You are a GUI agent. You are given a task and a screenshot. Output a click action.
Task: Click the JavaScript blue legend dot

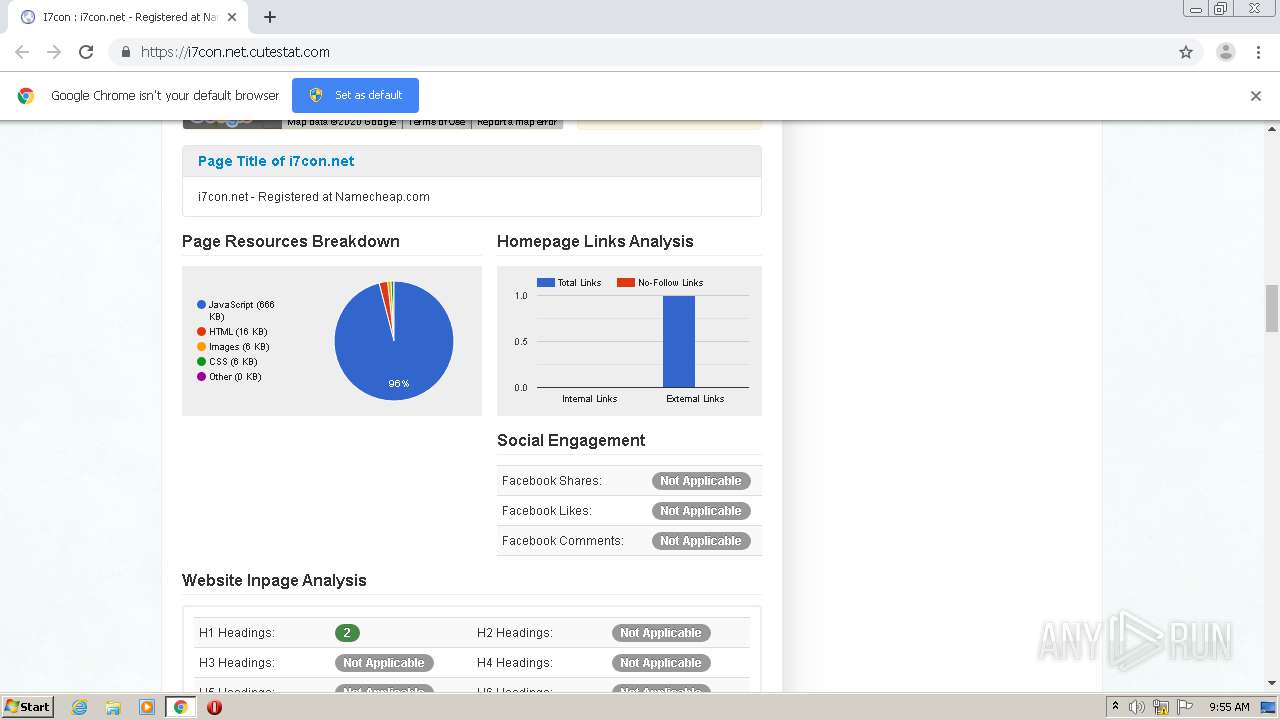[201, 304]
